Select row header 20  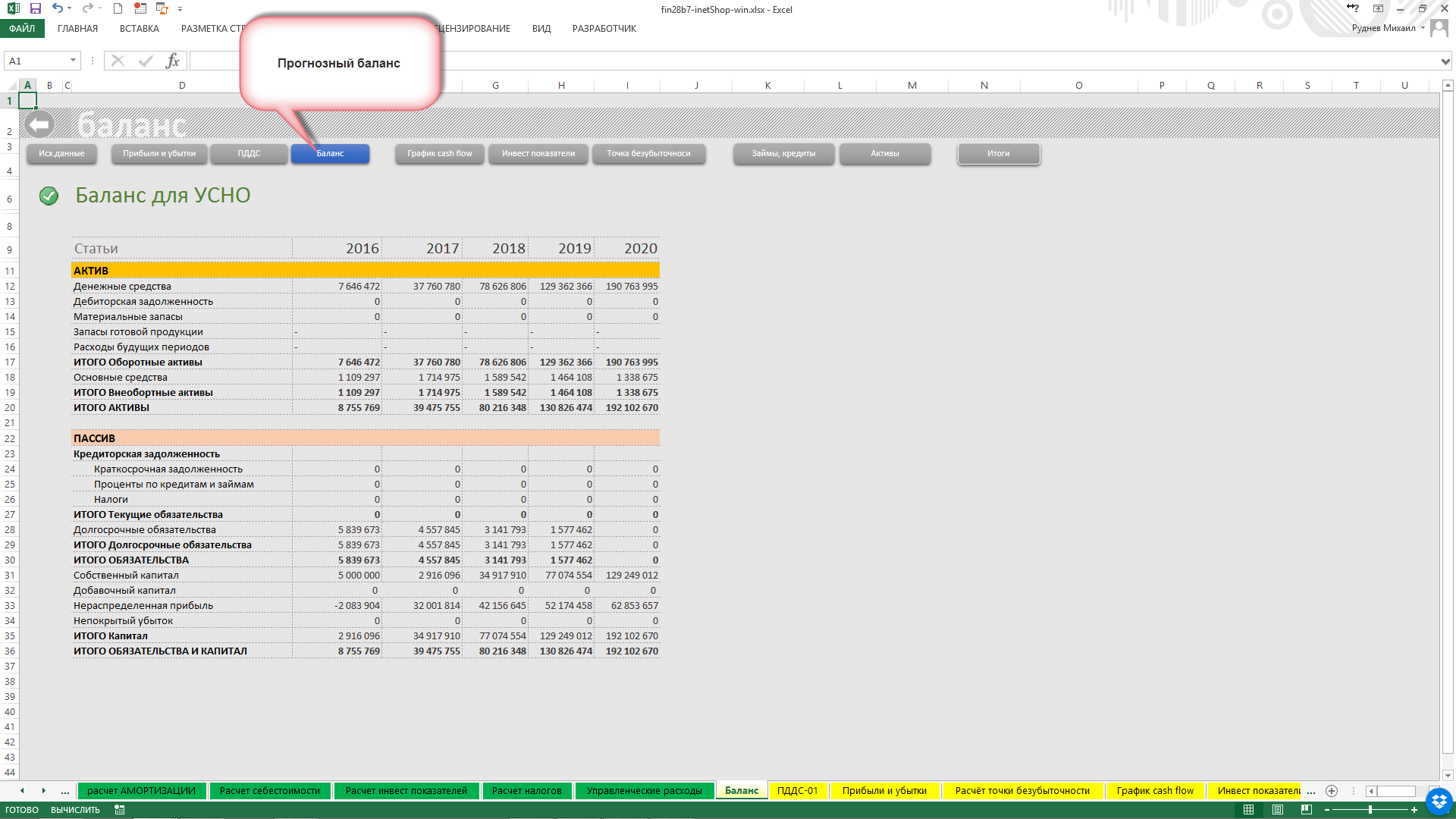tap(10, 408)
